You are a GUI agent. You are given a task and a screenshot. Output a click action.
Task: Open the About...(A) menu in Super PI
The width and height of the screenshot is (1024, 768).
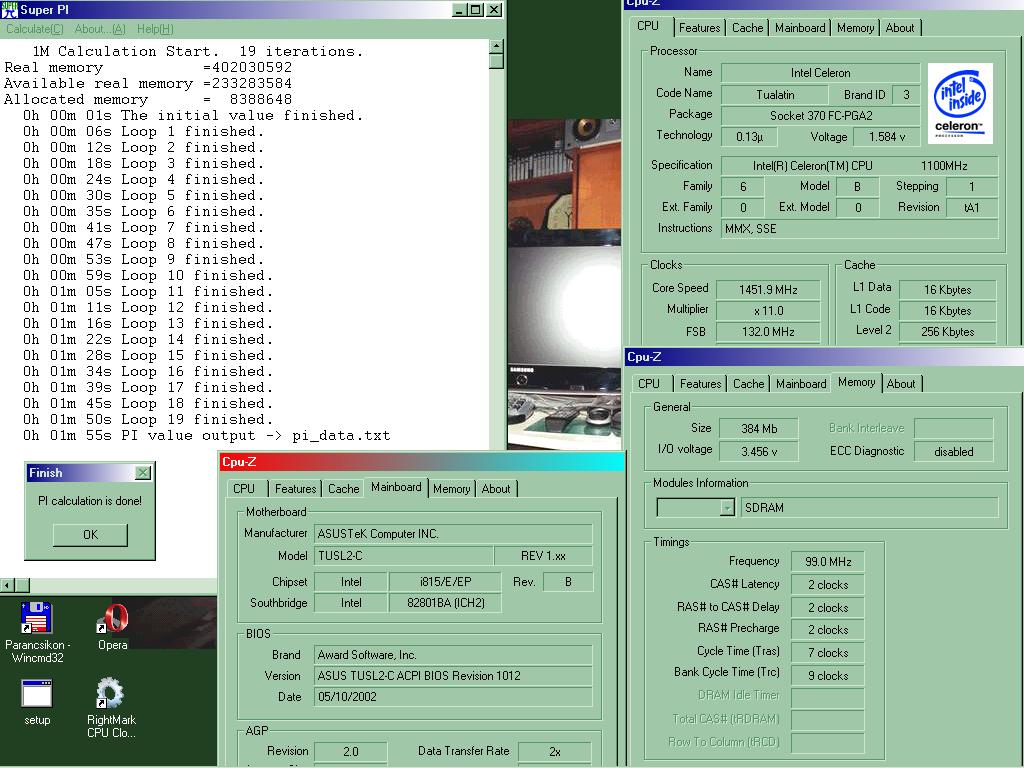[100, 29]
